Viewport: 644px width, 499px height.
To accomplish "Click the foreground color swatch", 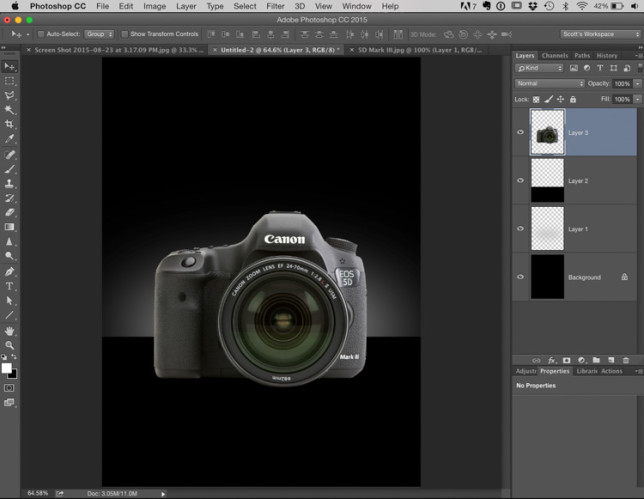I will (x=7, y=368).
